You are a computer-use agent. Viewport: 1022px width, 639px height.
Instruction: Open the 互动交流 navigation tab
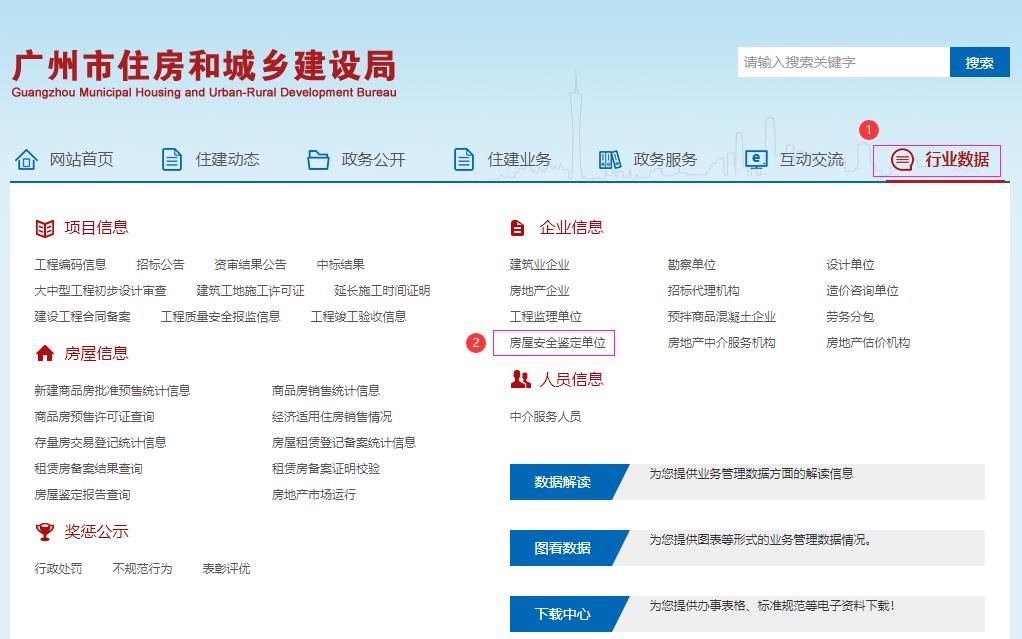(811, 159)
